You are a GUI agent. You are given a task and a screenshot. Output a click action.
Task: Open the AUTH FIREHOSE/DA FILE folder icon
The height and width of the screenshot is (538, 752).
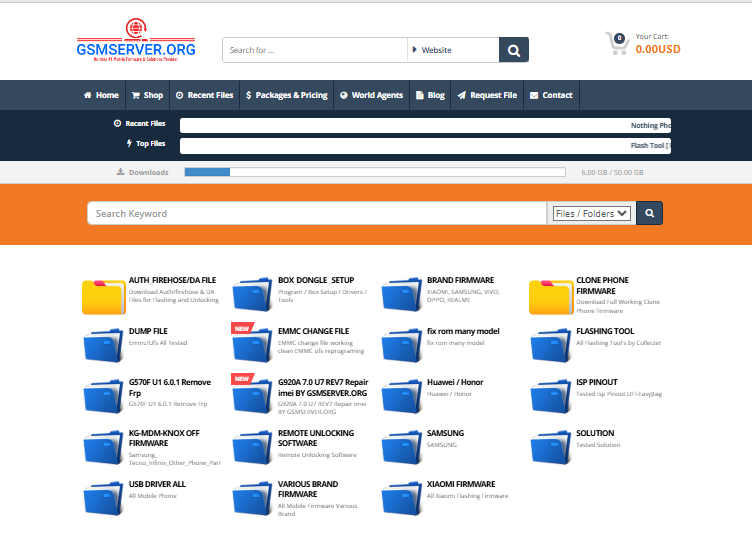coord(103,295)
